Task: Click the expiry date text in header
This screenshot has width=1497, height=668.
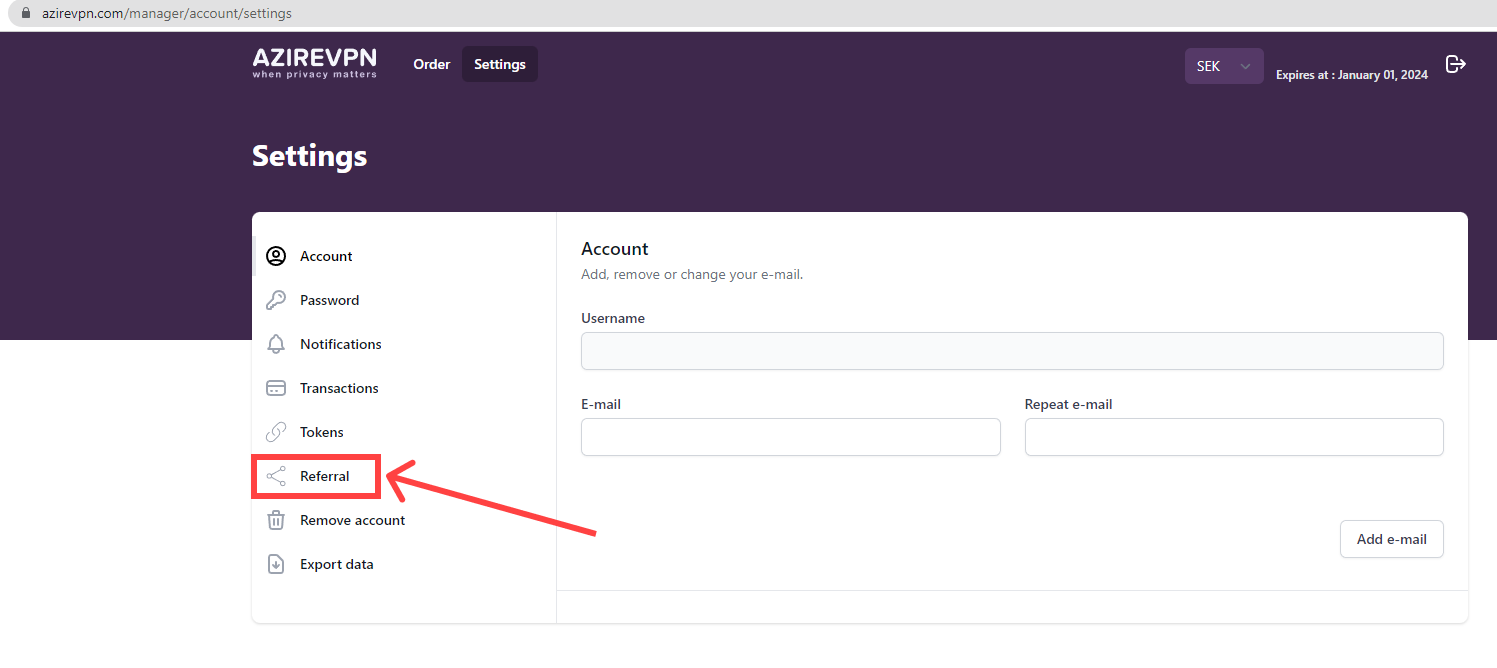Action: (x=1352, y=75)
